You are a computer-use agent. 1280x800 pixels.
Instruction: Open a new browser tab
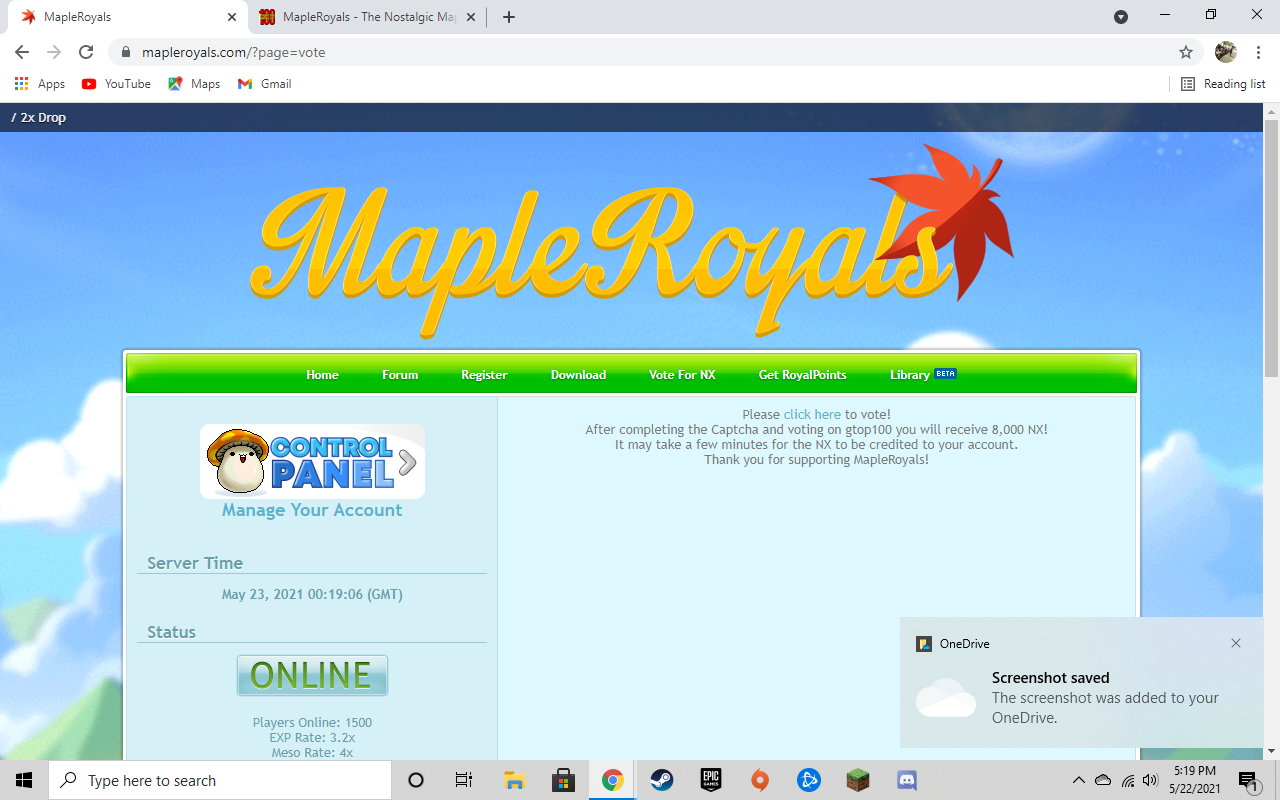509,17
